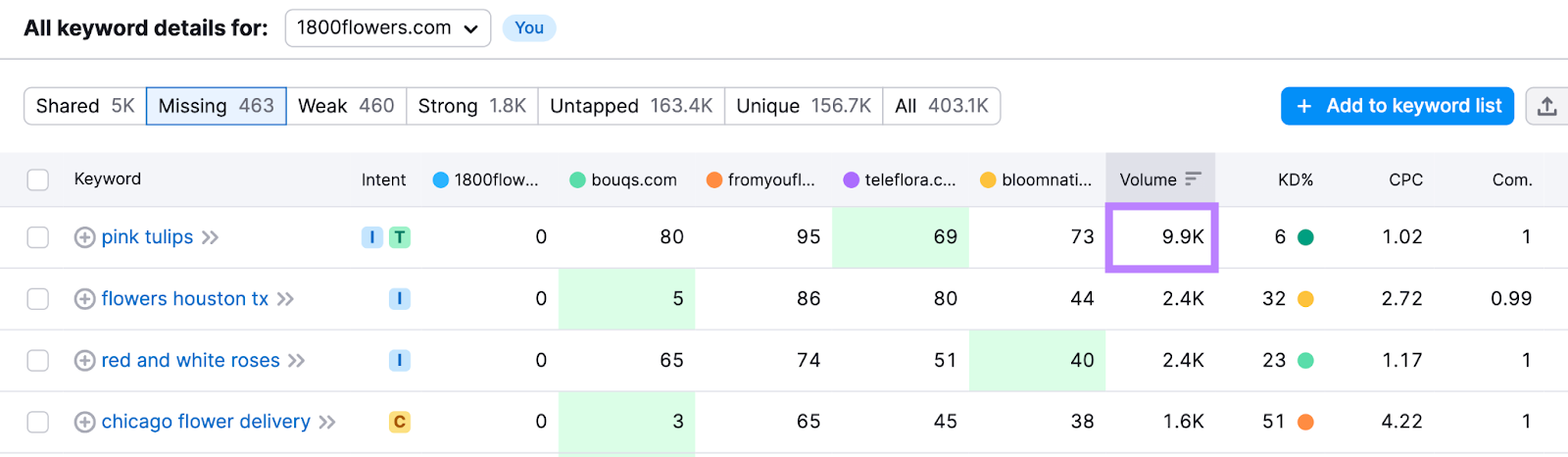1568x457 pixels.
Task: Switch to the Strong 1.8K tab
Action: click(472, 106)
